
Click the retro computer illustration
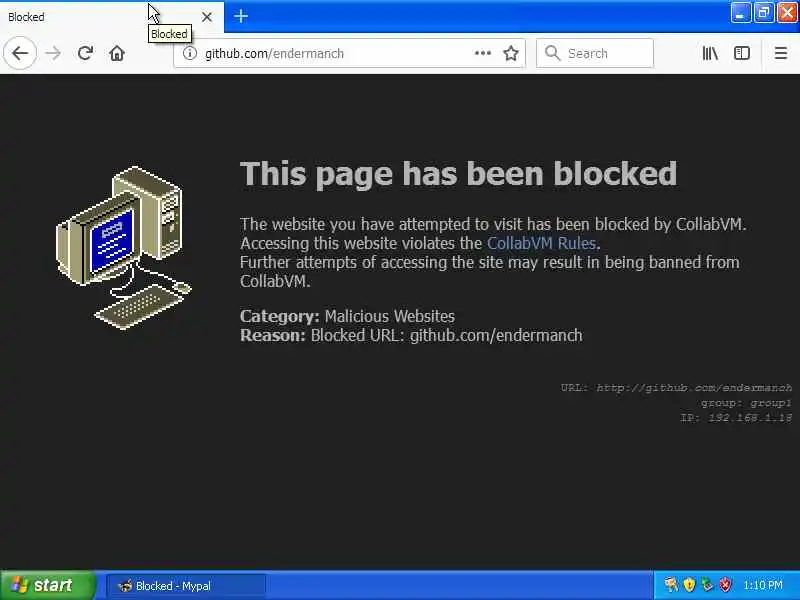pyautogui.click(x=123, y=248)
